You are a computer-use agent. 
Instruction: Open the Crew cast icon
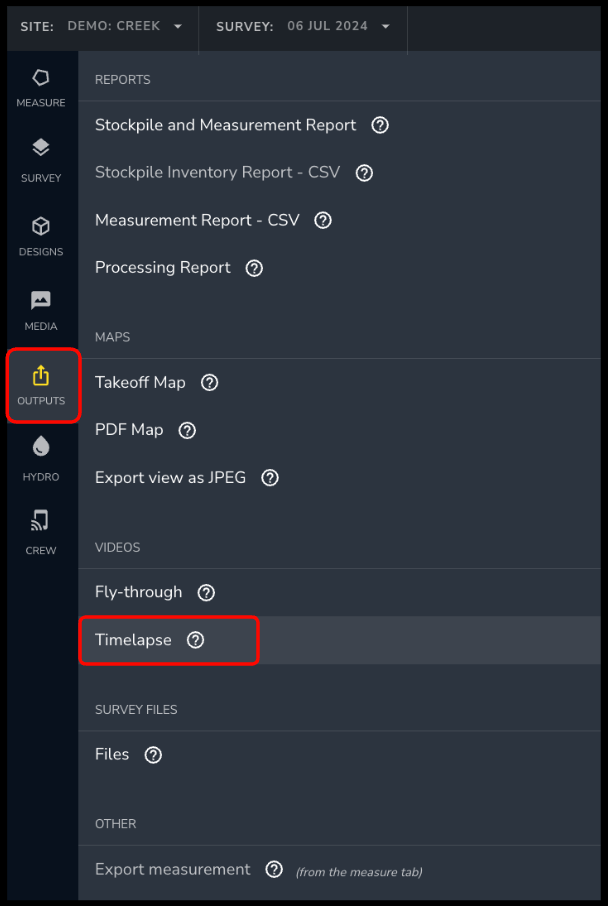tap(40, 521)
